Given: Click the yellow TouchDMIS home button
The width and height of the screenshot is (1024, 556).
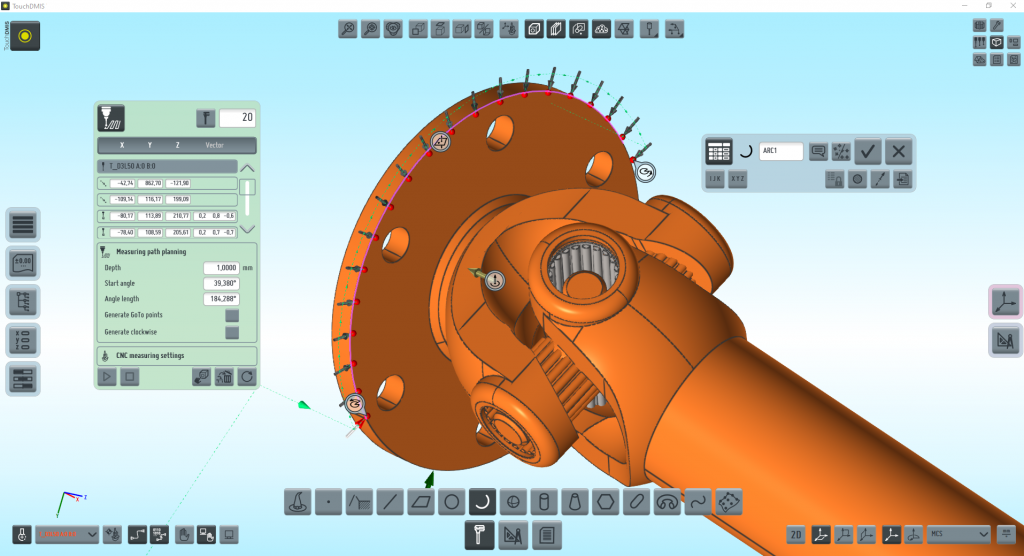Looking at the screenshot, I should pyautogui.click(x=25, y=36).
